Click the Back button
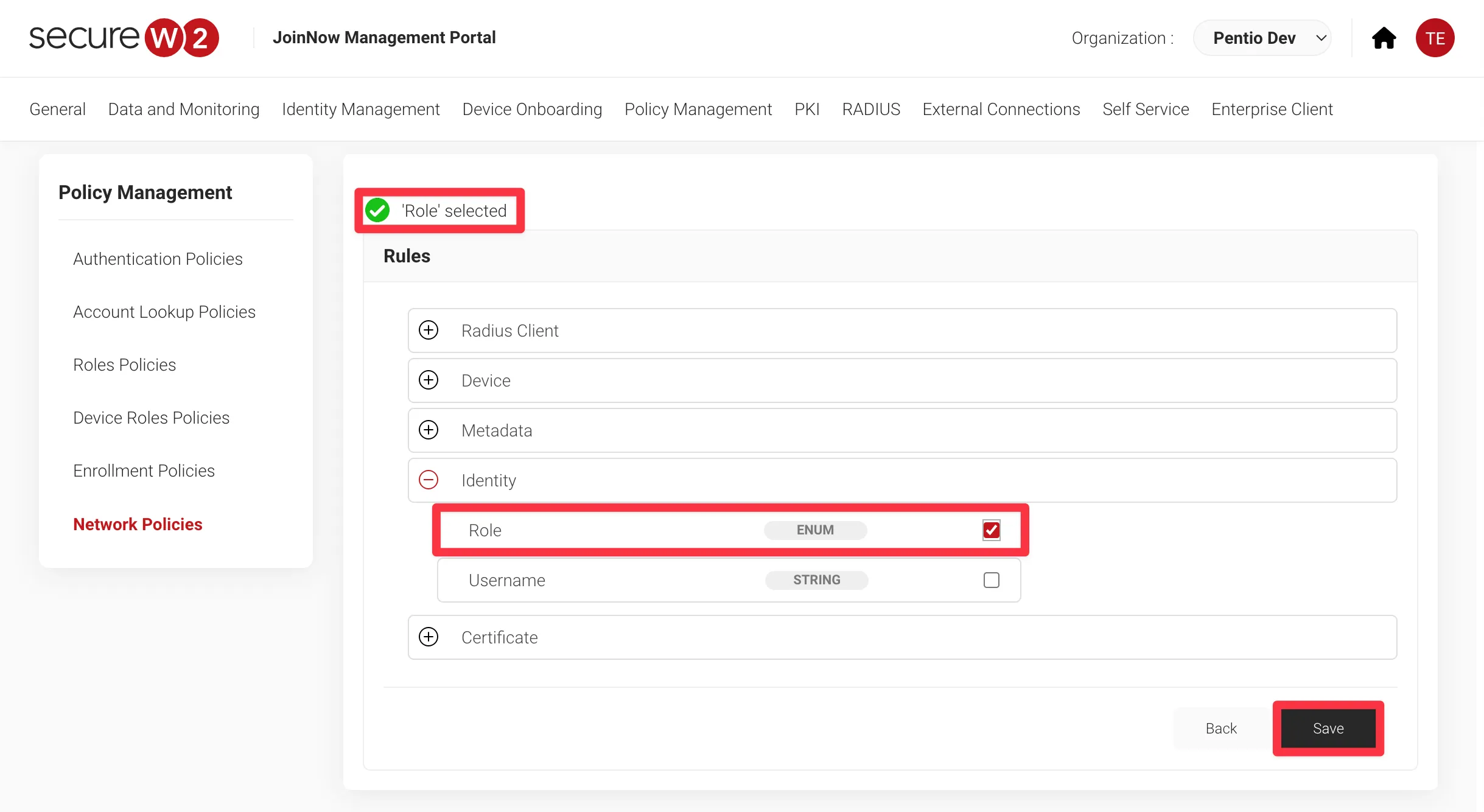 click(x=1220, y=728)
